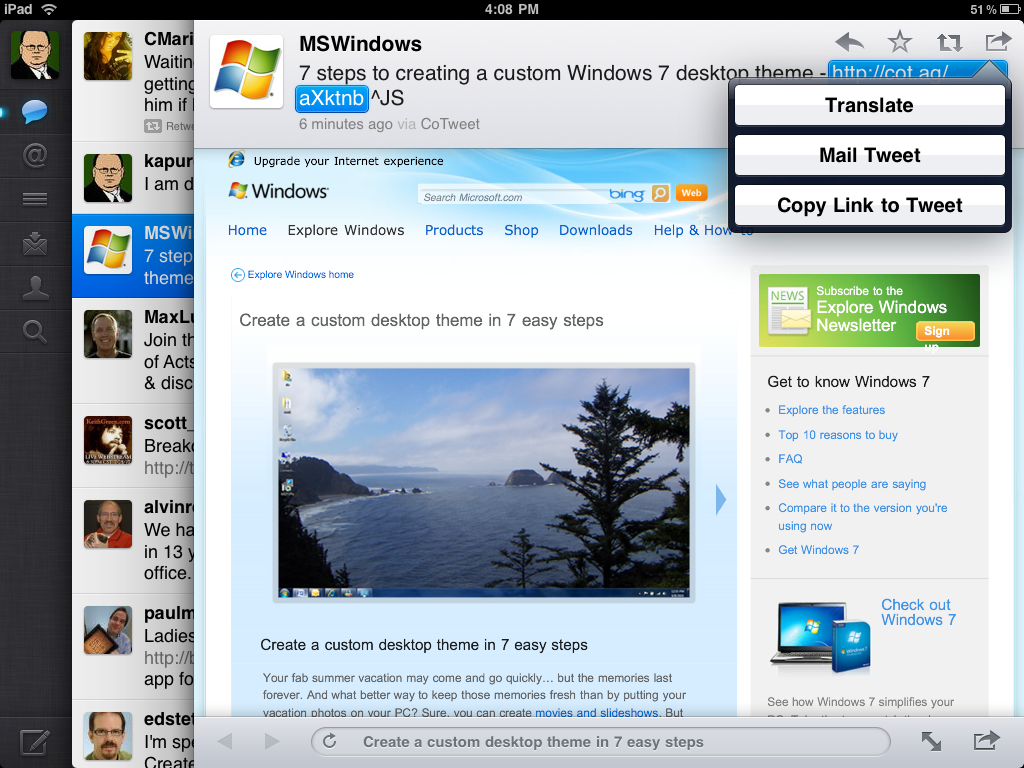Choose Mail Tweet from the menu
This screenshot has height=768, width=1024.
point(868,155)
